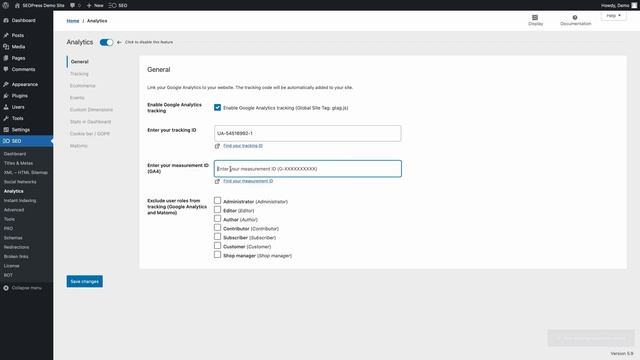Open the PRO submenu item

pos(8,229)
